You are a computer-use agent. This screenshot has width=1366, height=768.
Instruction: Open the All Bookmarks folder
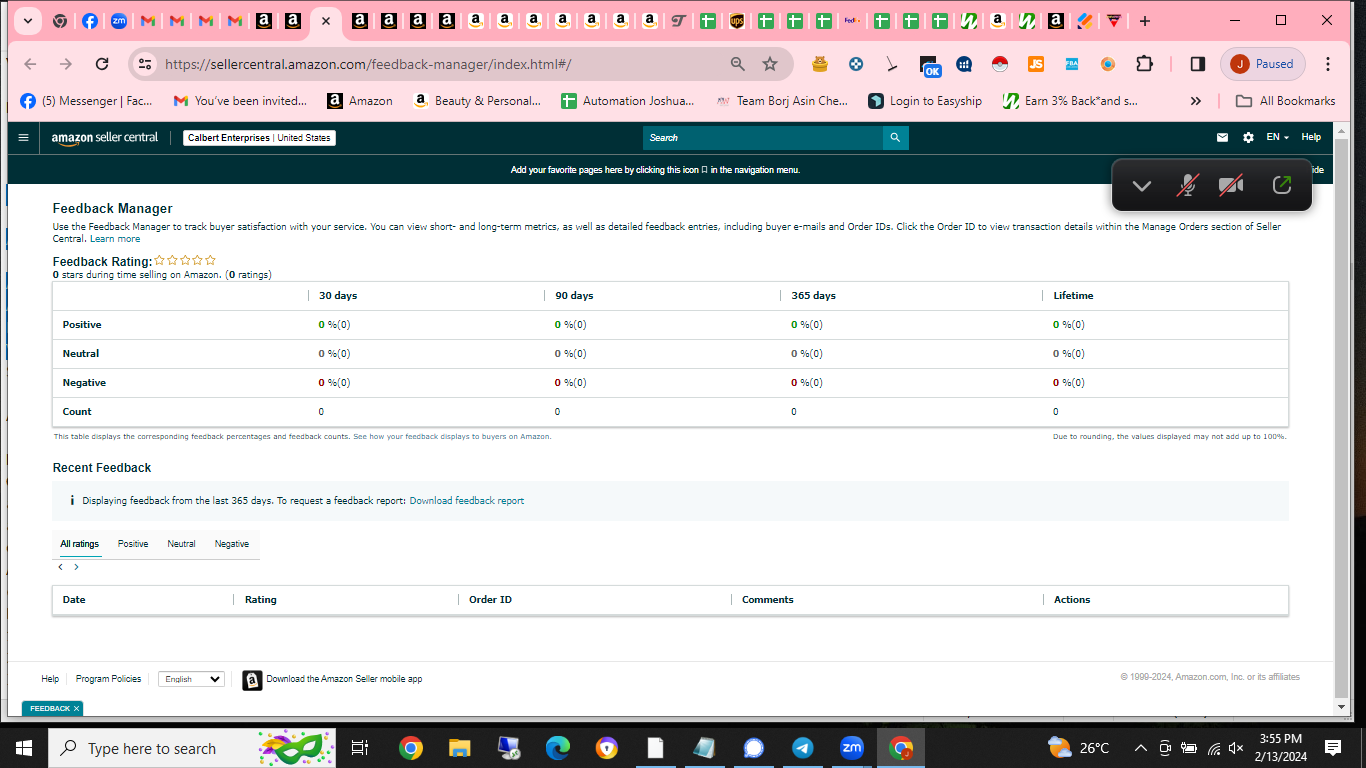1286,101
